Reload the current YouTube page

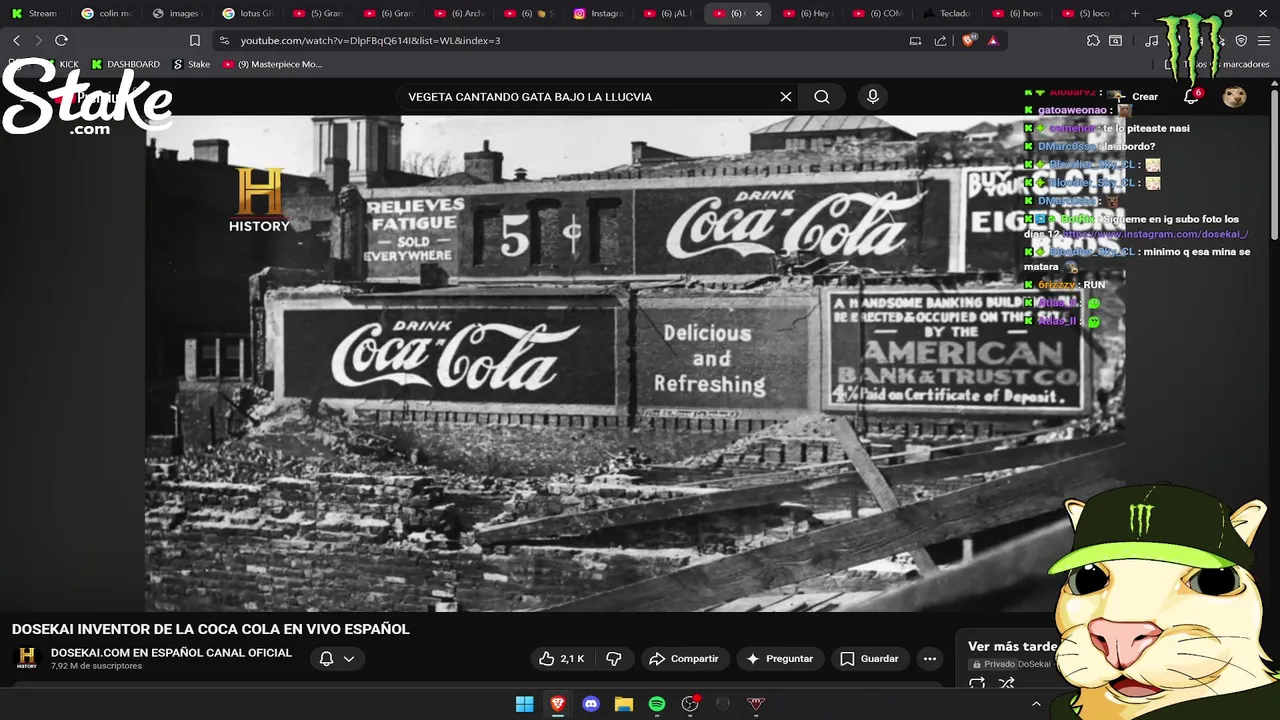pos(61,40)
